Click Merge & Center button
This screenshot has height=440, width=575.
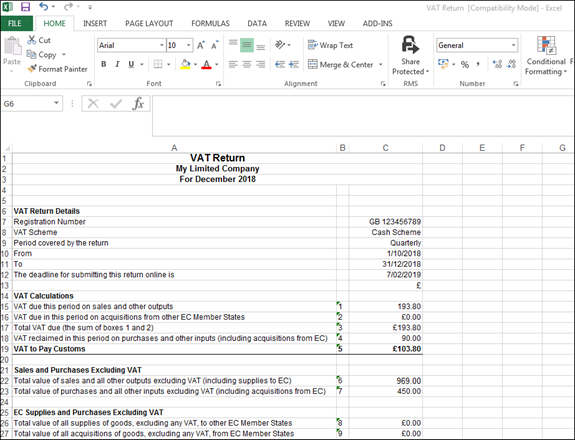coord(340,65)
